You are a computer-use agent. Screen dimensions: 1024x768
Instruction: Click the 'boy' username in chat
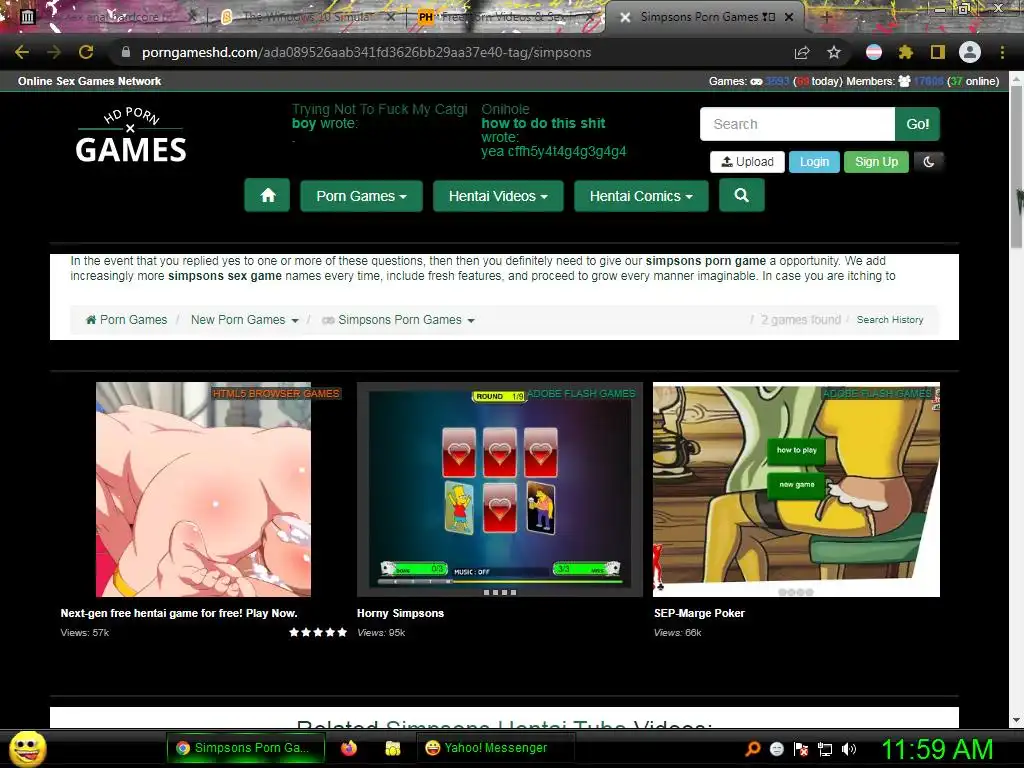tap(304, 123)
